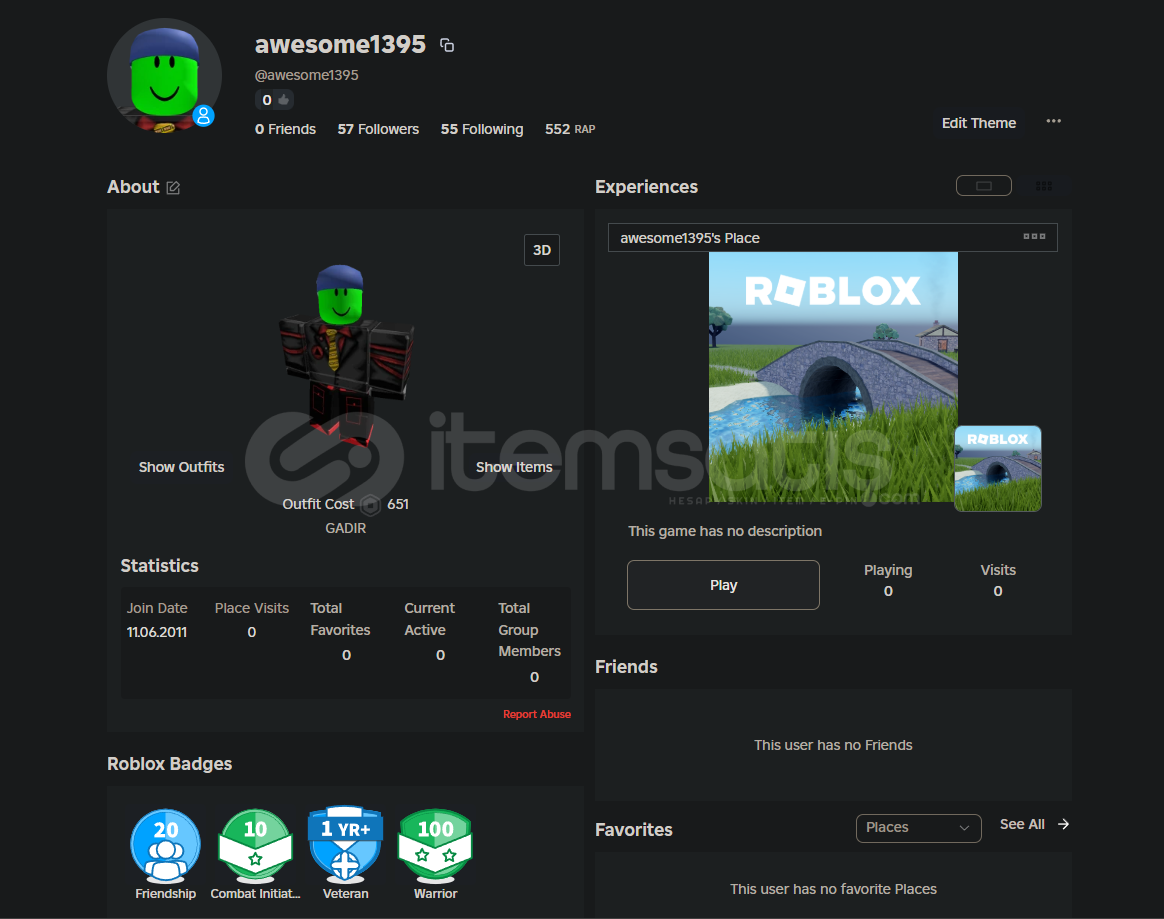Click the Place Visits statistic label

pyautogui.click(x=252, y=608)
